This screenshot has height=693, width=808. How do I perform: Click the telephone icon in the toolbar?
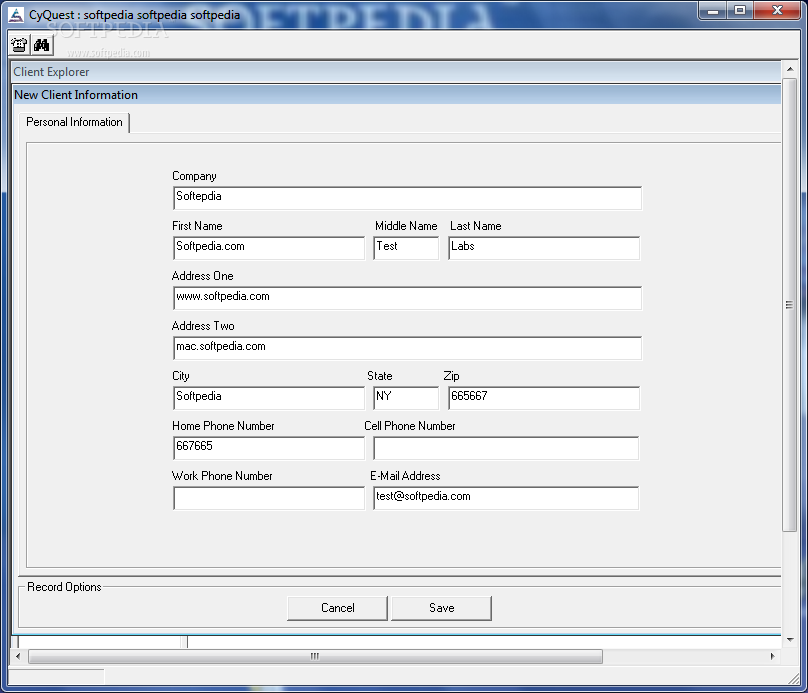20,45
